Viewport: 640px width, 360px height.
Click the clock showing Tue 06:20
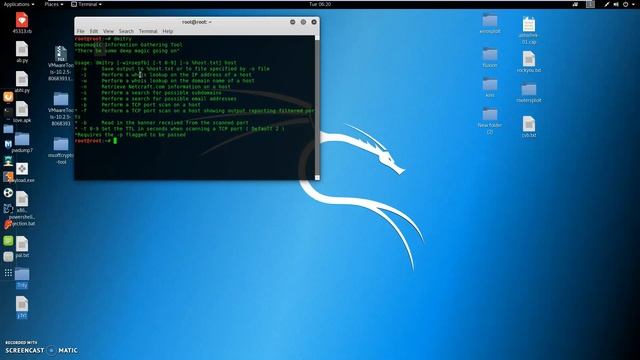(320, 4)
